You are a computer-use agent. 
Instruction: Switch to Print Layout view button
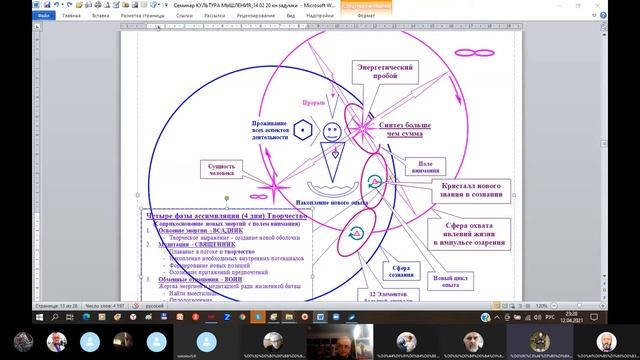pyautogui.click(x=497, y=306)
